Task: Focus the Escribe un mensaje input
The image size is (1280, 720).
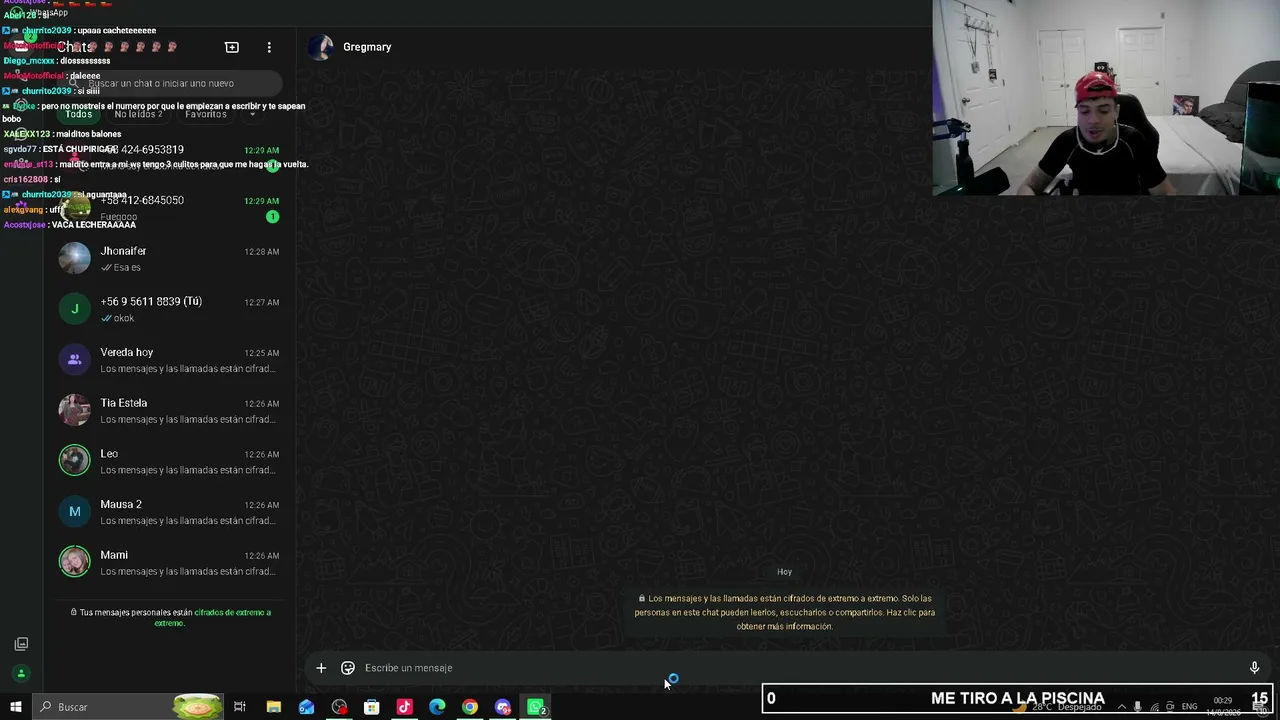Action: (x=798, y=668)
